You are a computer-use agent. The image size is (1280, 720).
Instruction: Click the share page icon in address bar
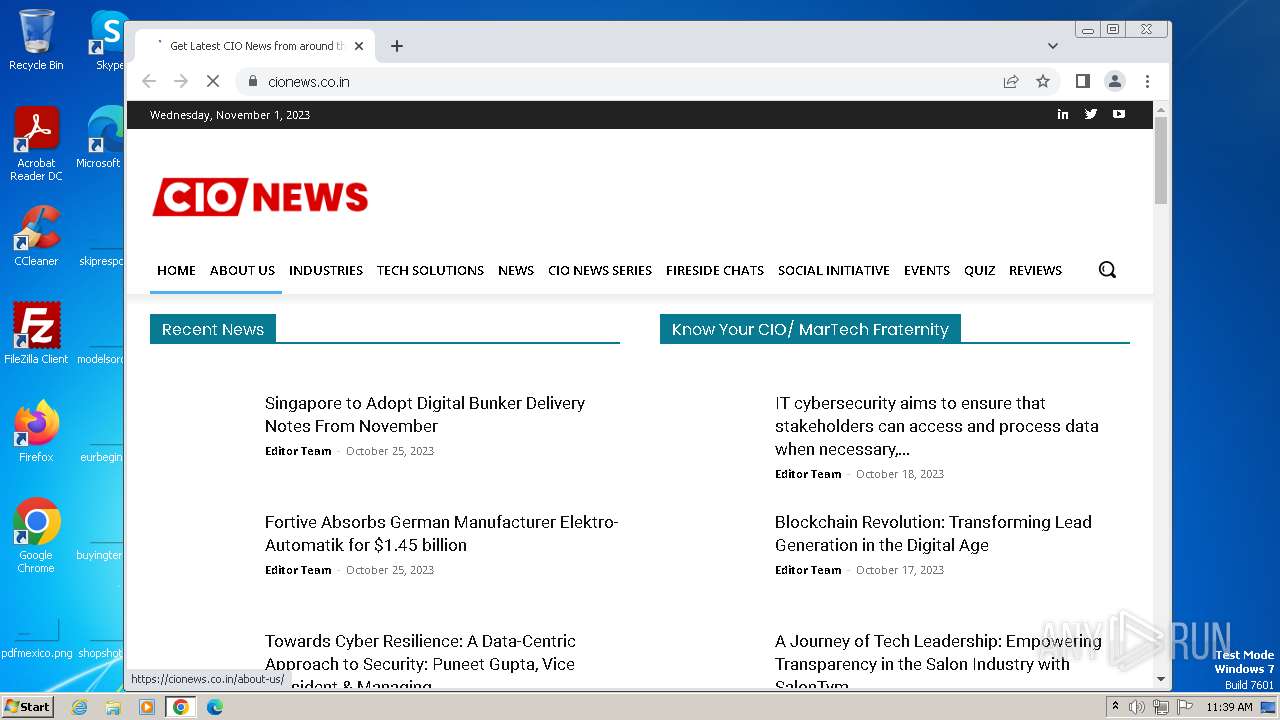(x=1011, y=82)
